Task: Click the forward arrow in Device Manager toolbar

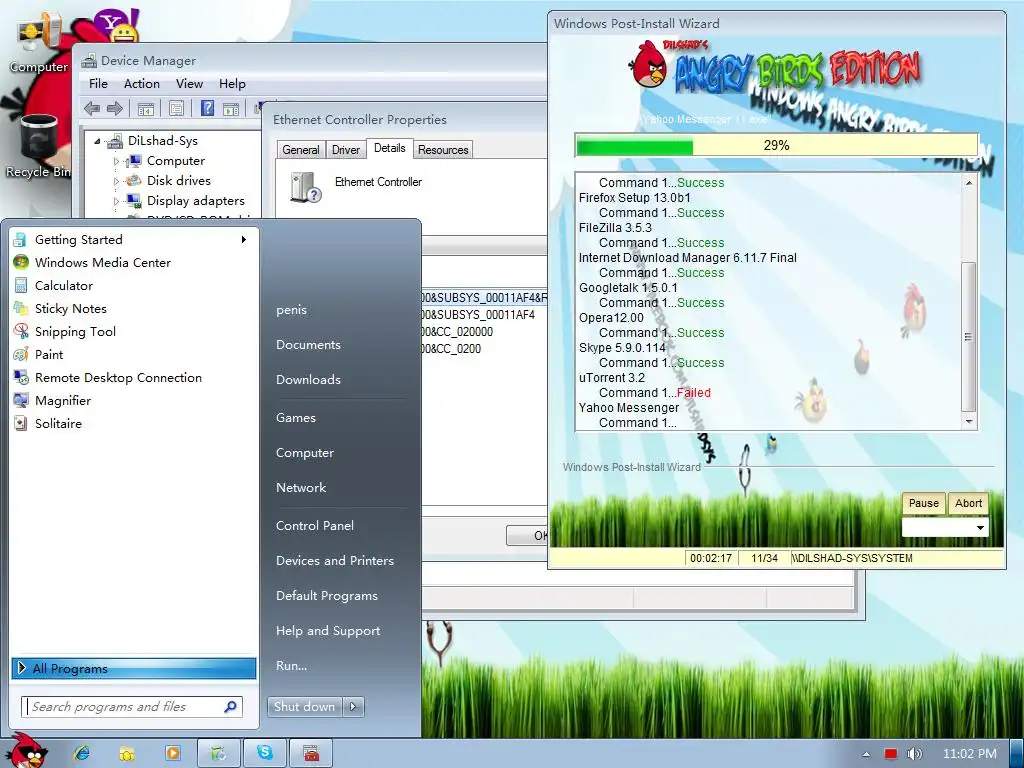Action: [115, 108]
